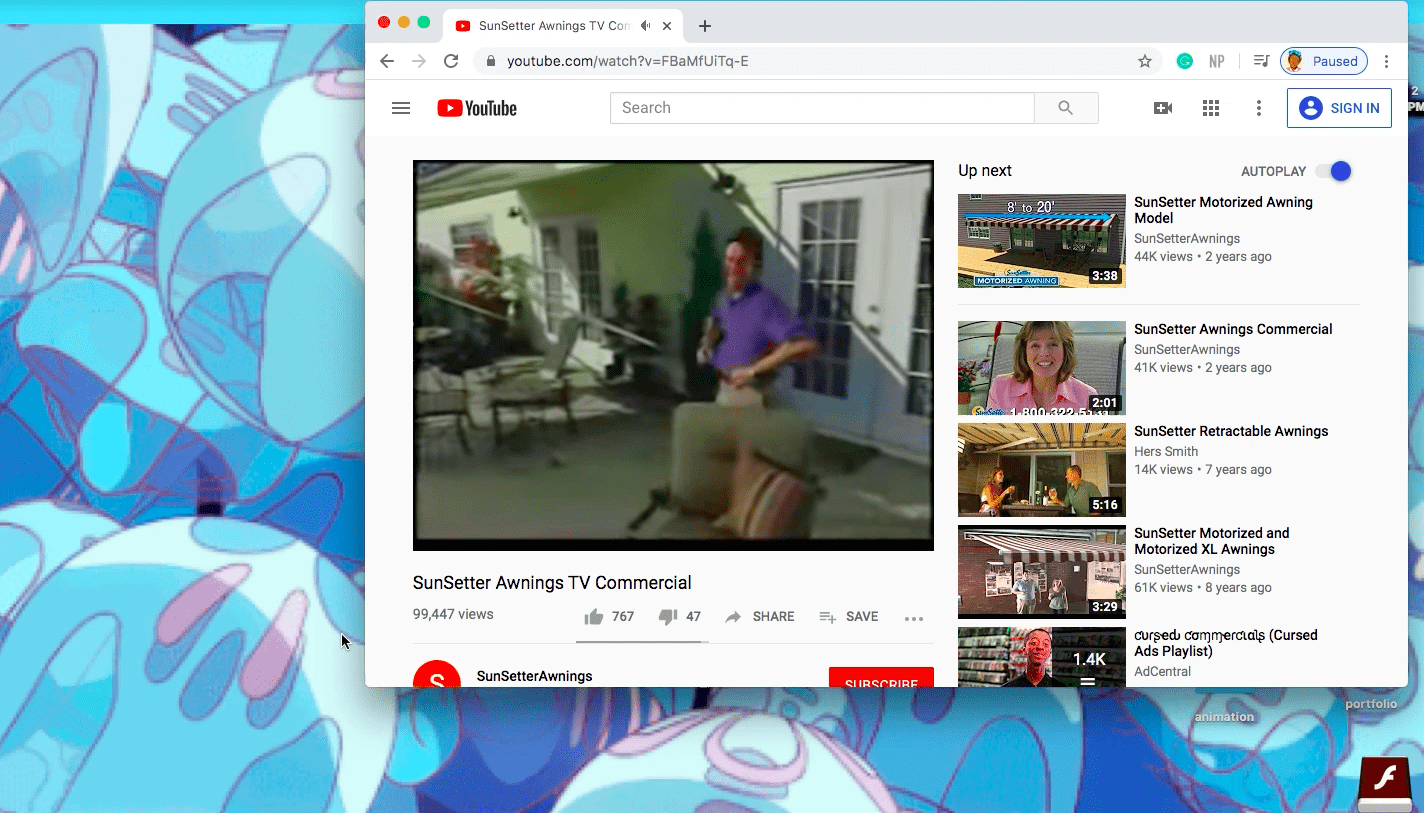Open the Cursed Ads Playlist thumbnail
This screenshot has height=813, width=1424.
[x=1042, y=657]
